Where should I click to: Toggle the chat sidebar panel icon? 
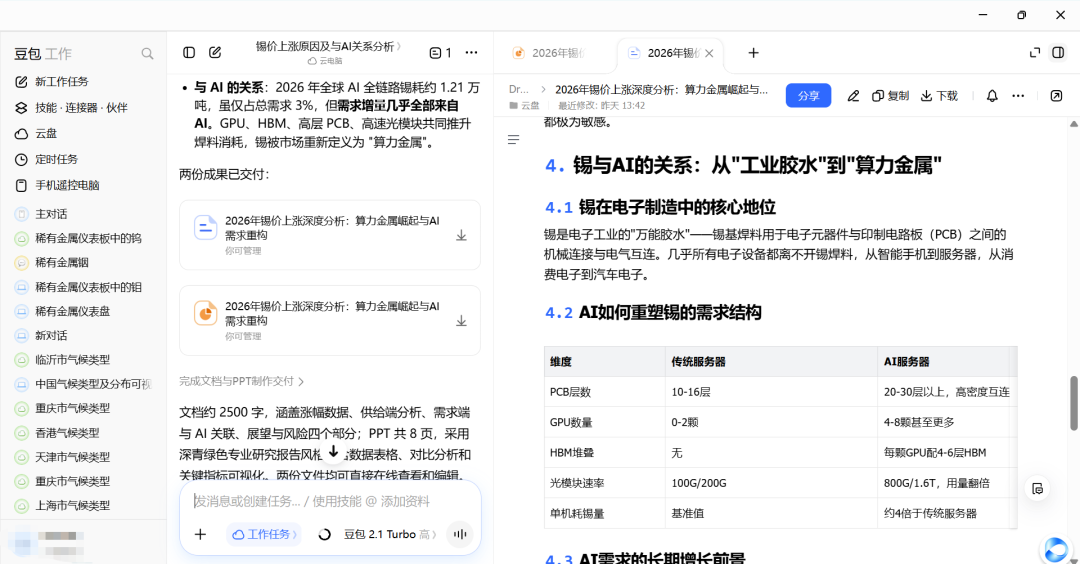(189, 52)
